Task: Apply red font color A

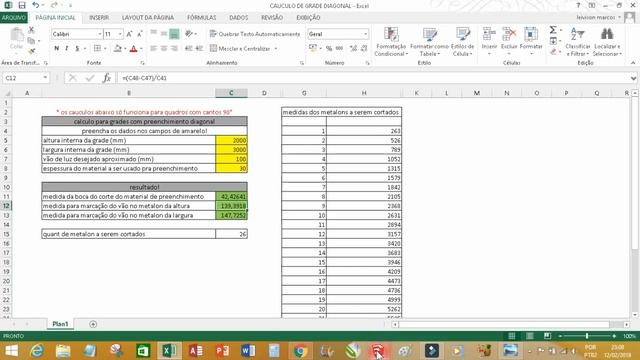Action: (x=133, y=49)
